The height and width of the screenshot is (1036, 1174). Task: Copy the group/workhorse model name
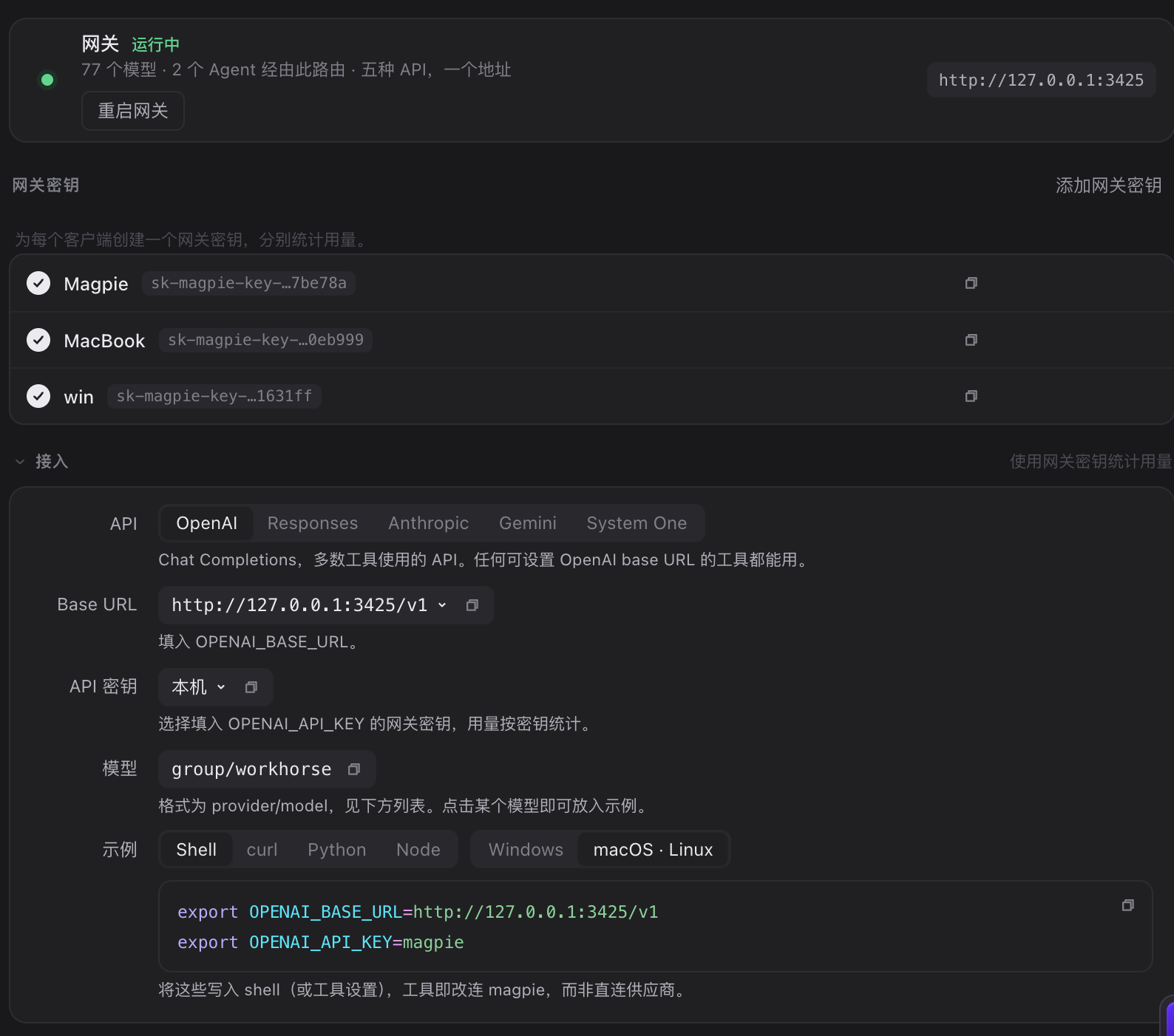click(x=354, y=769)
